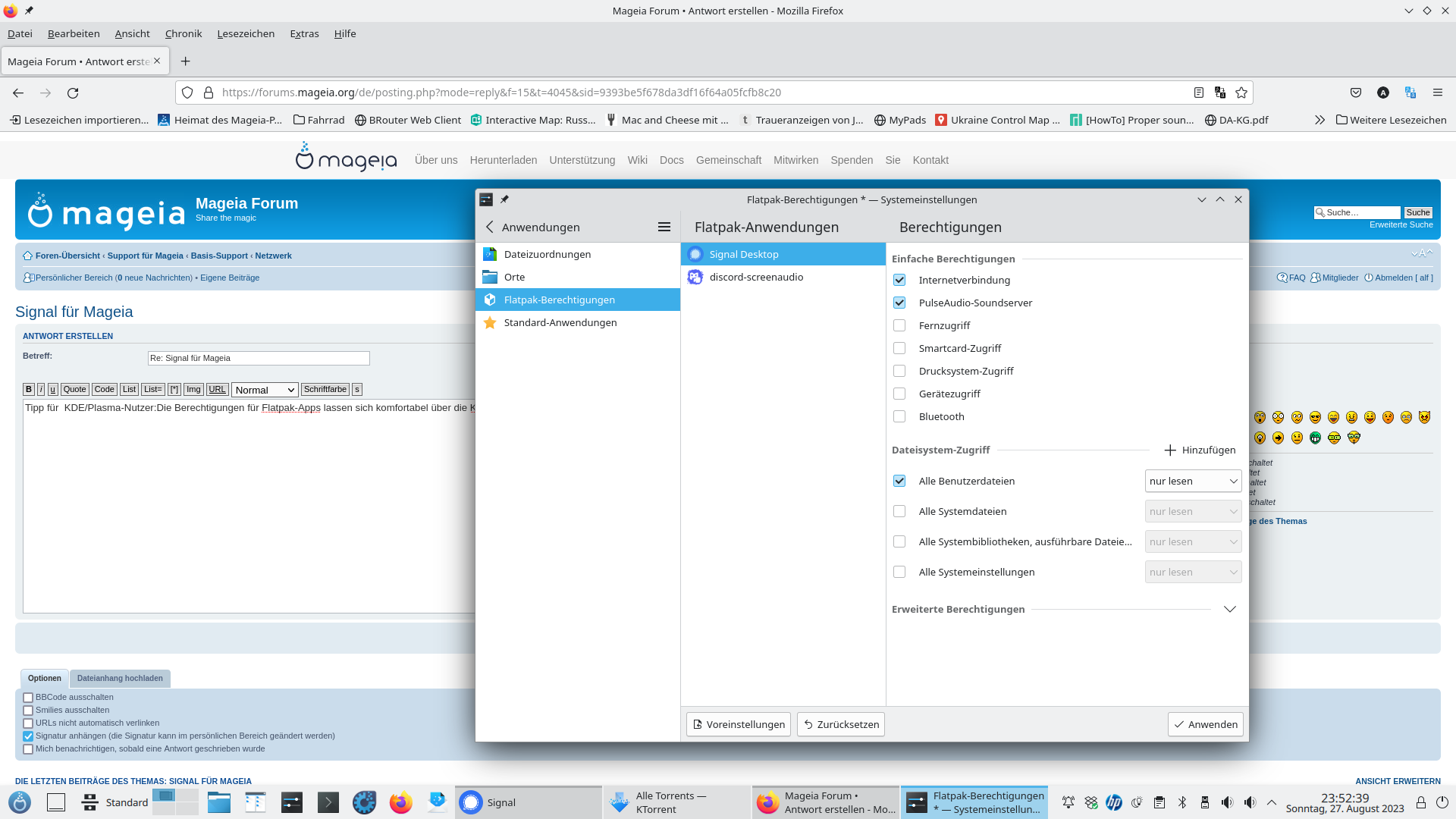Viewport: 1456px width, 819px height.
Task: Click the Zurücksetzen button
Action: coord(840,724)
